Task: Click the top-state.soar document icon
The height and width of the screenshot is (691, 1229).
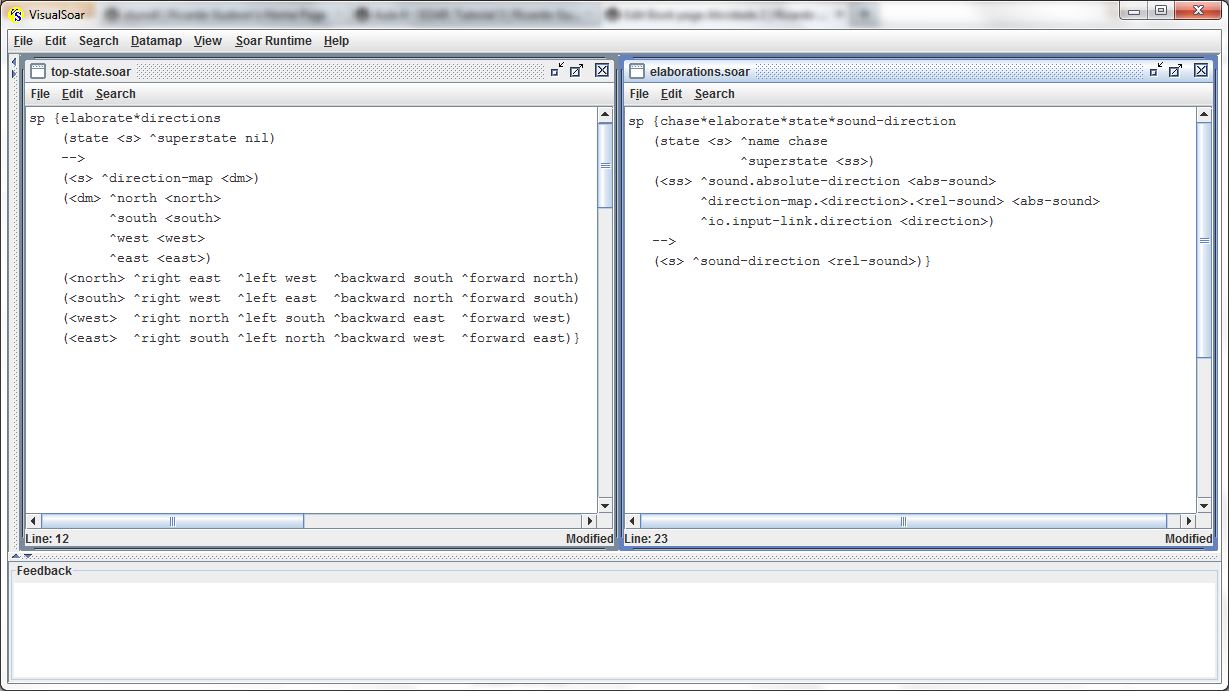Action: click(38, 71)
